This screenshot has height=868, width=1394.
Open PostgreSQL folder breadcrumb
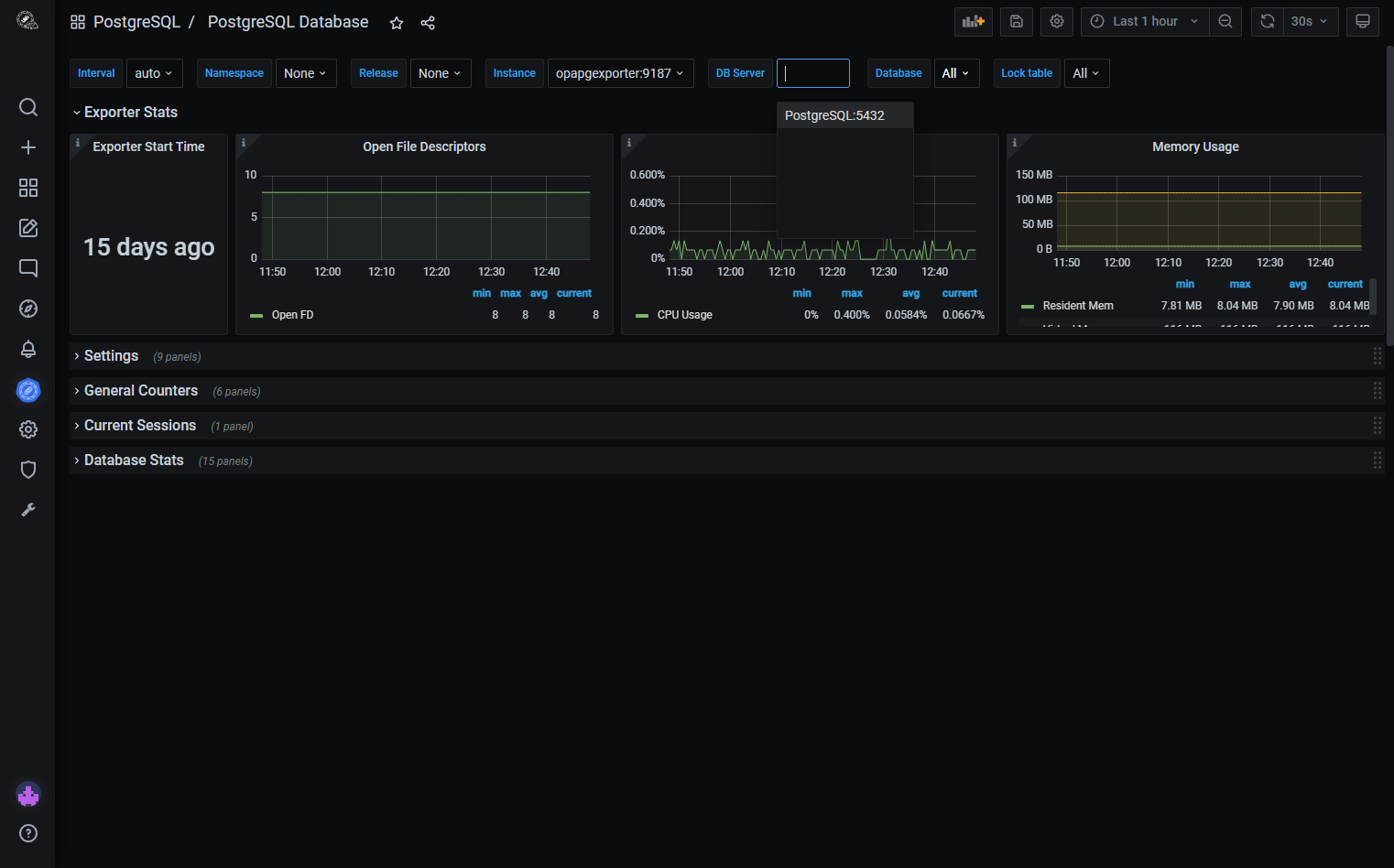pos(136,22)
